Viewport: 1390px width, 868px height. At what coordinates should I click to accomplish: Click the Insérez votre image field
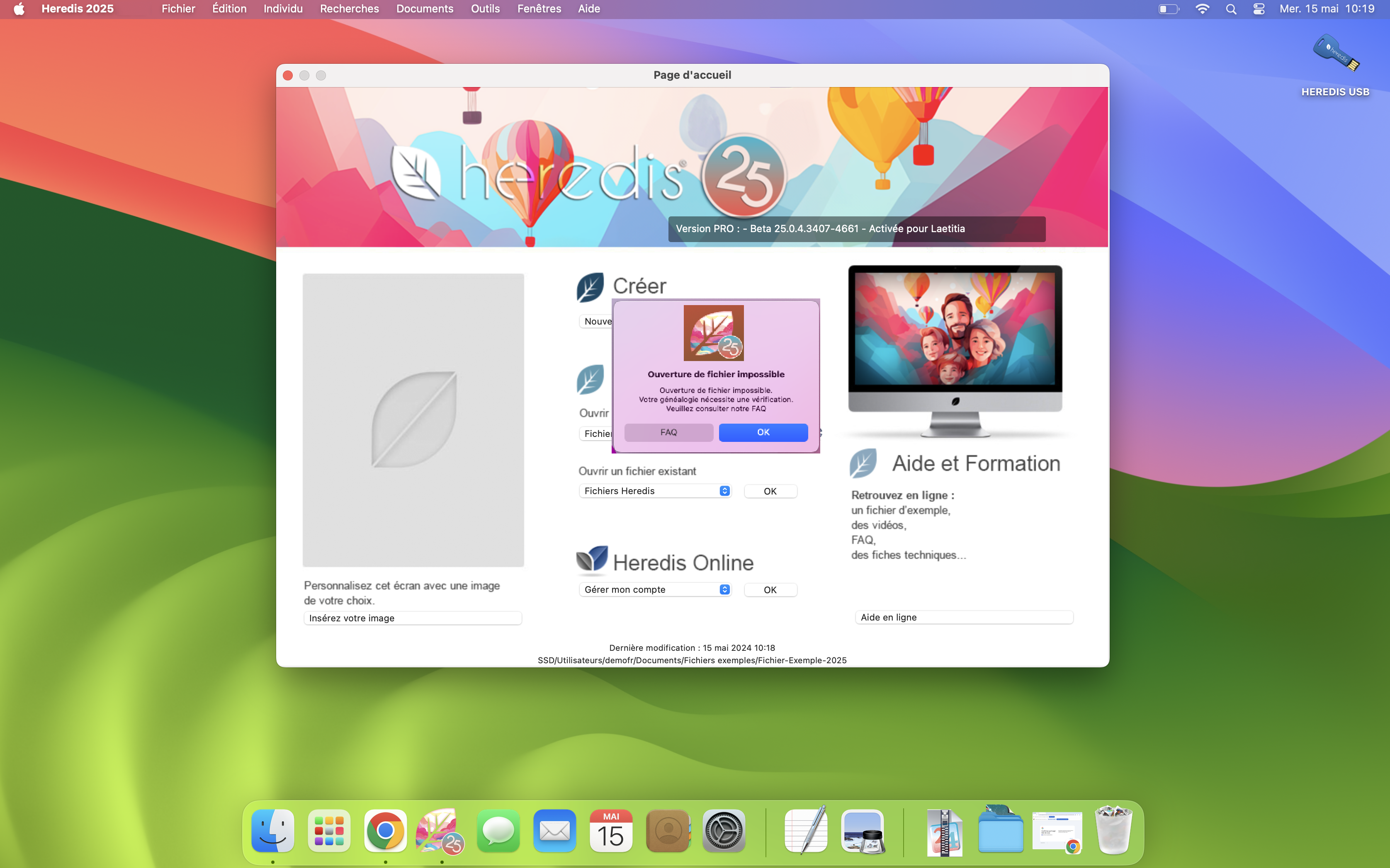[412, 618]
